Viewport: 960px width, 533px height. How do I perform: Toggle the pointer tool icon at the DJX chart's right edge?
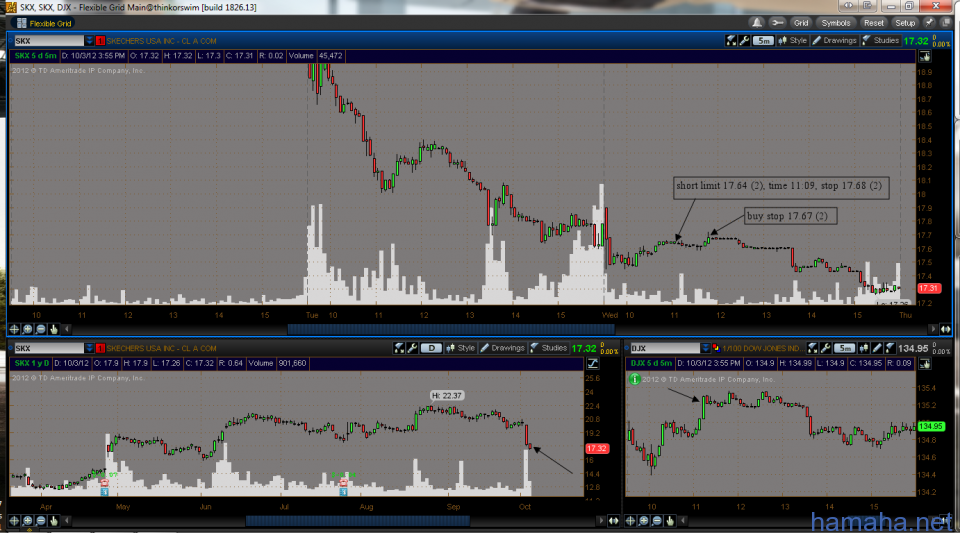click(924, 363)
